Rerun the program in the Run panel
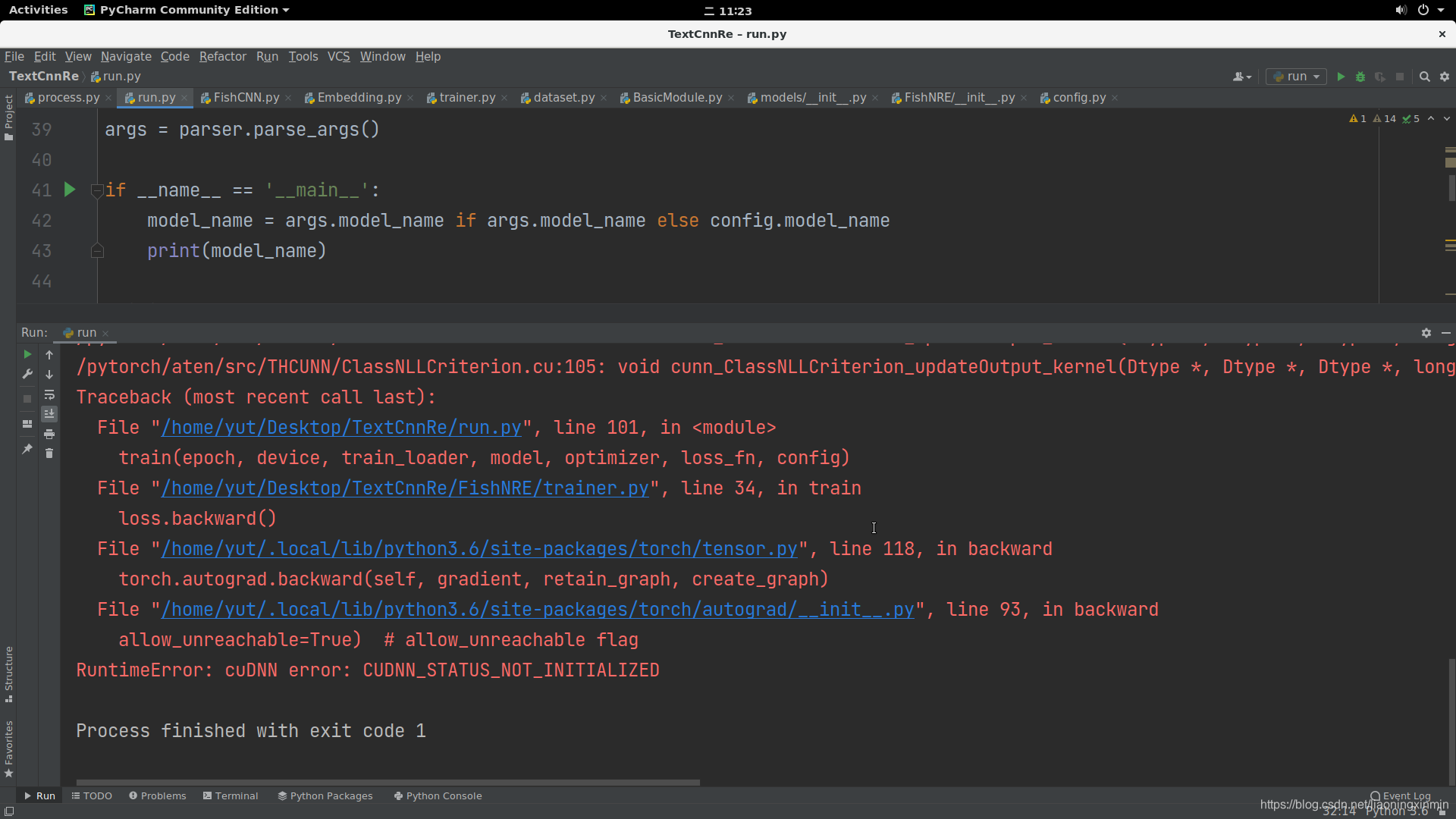 (x=27, y=354)
